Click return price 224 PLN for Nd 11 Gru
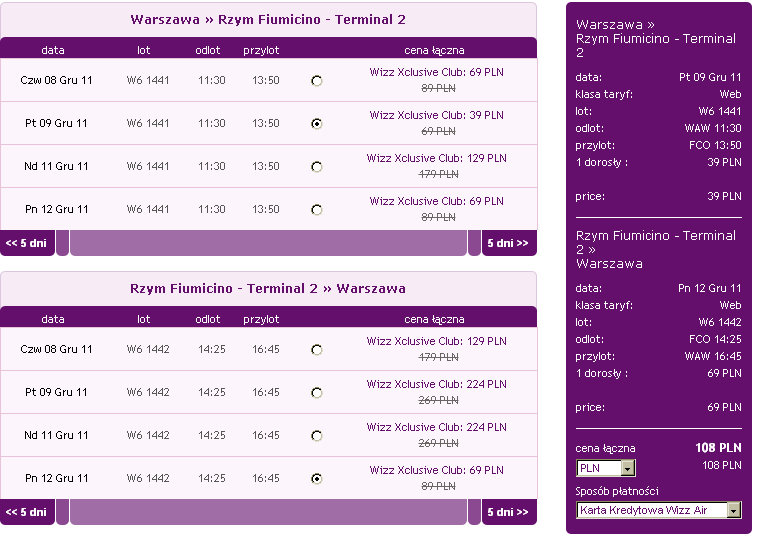The image size is (762, 540). pyautogui.click(x=436, y=427)
